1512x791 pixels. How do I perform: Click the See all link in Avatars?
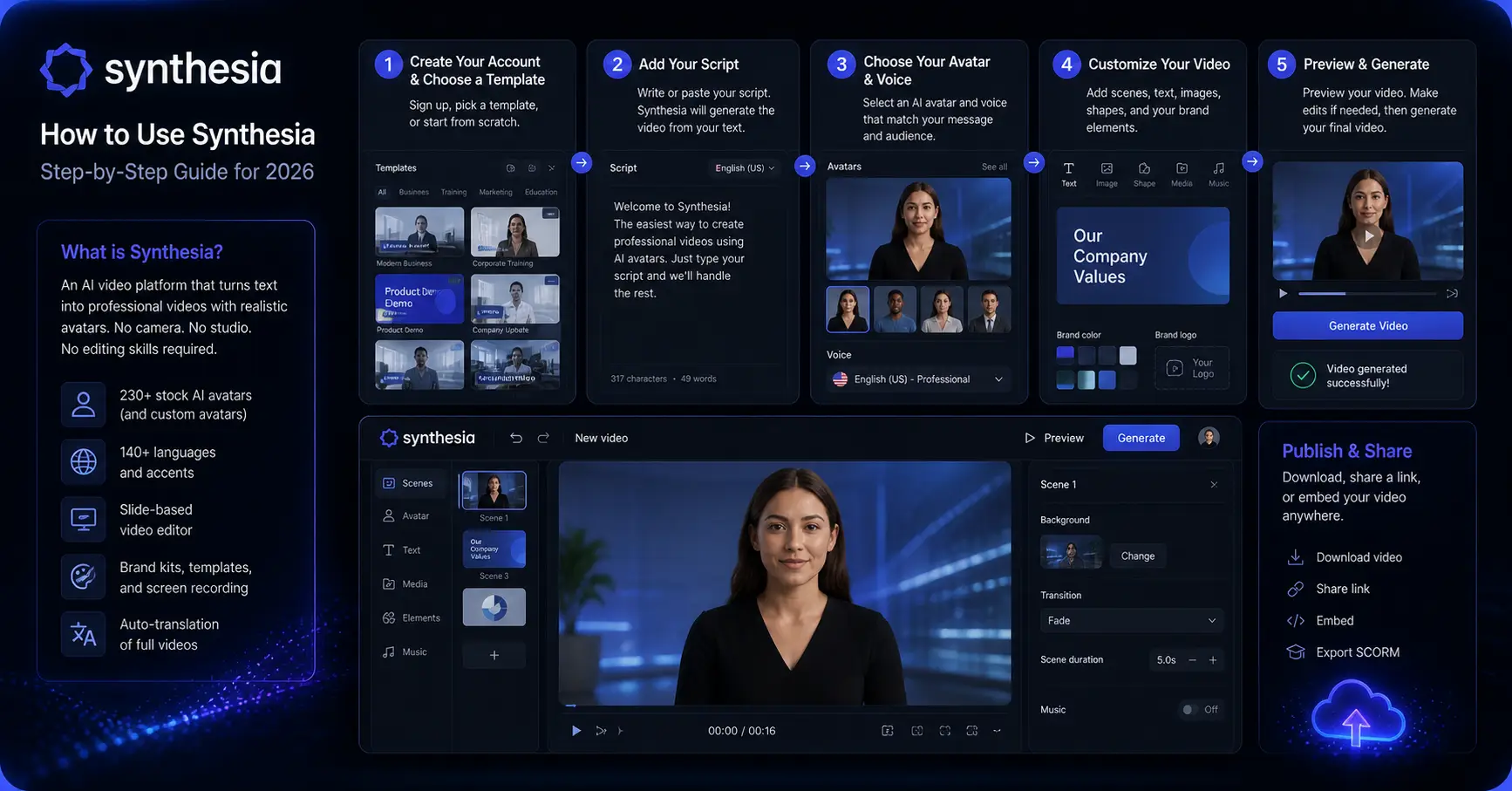(x=994, y=167)
